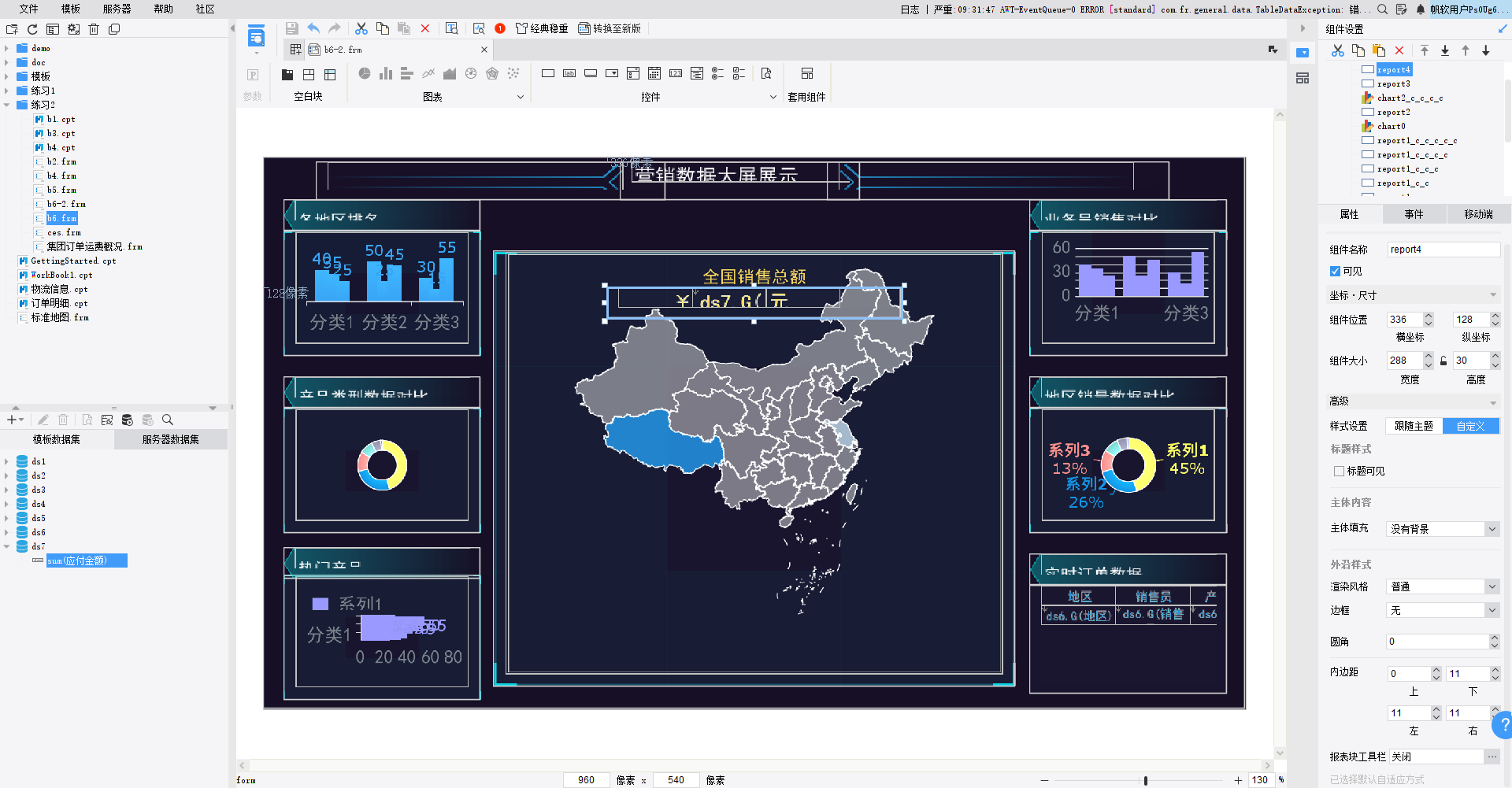The width and height of the screenshot is (1512, 788).
Task: Move component to bottom in component settings
Action: pos(1445,50)
